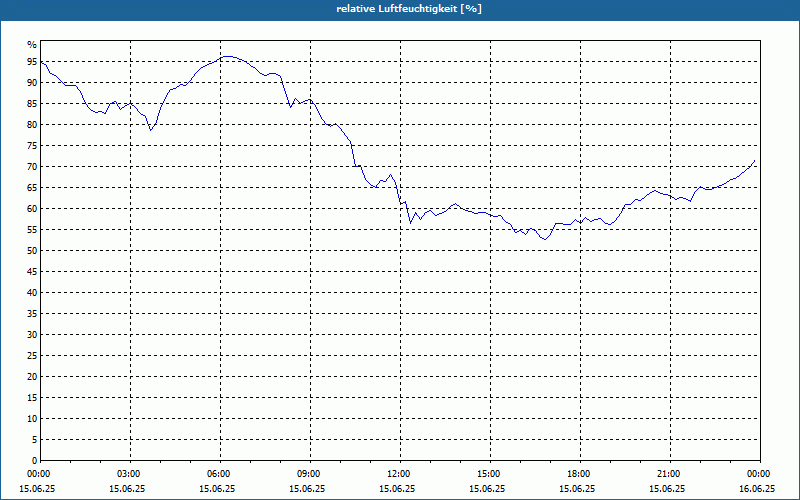The image size is (800, 500).
Task: Select the y-axis value 10
Action: pyautogui.click(x=32, y=418)
